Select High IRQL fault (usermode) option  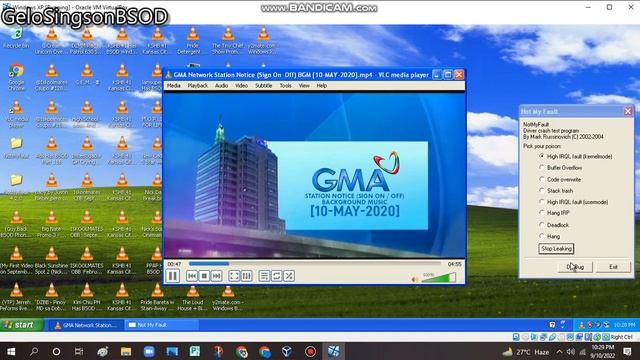[573, 202]
